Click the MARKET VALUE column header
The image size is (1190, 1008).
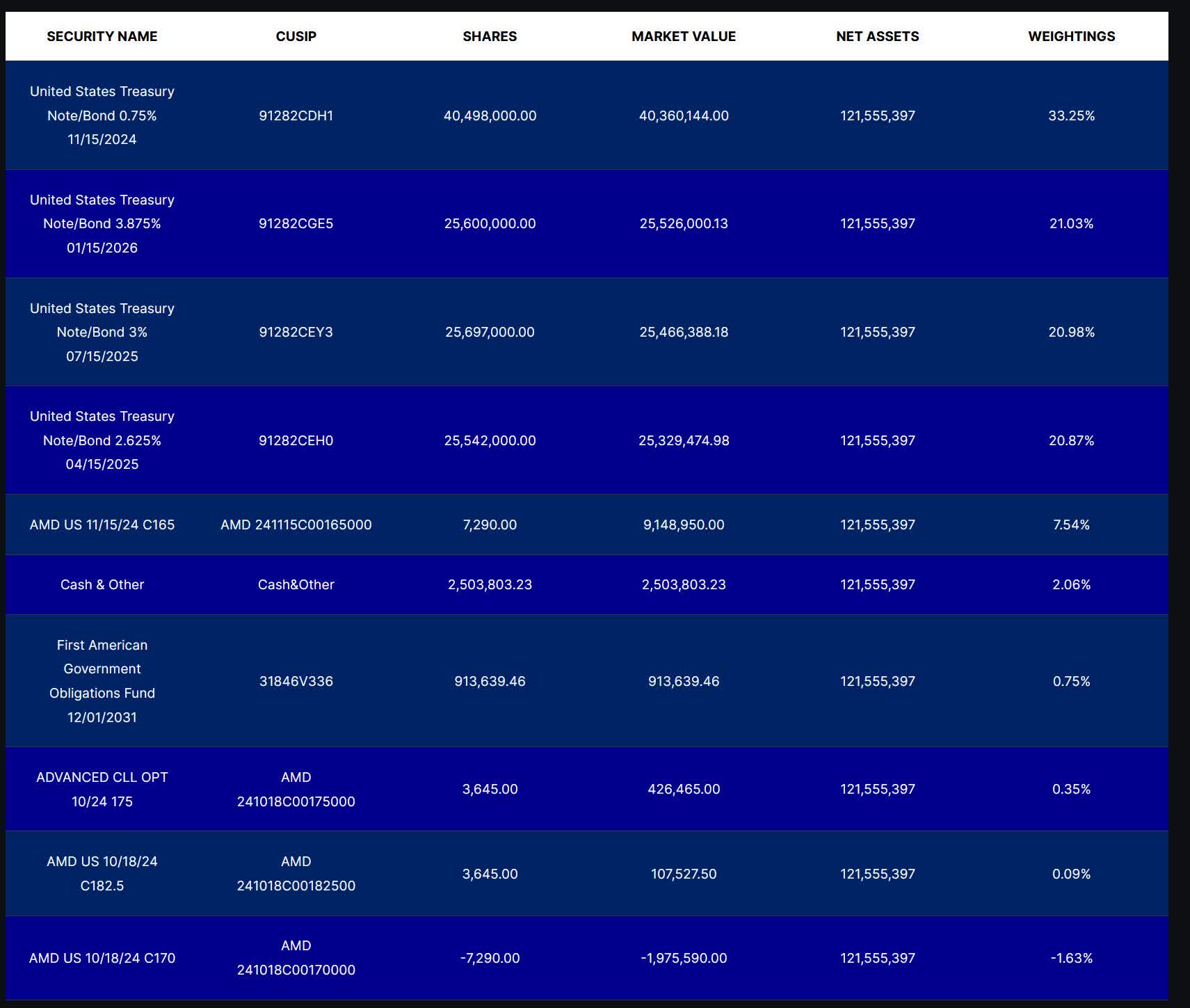[683, 36]
